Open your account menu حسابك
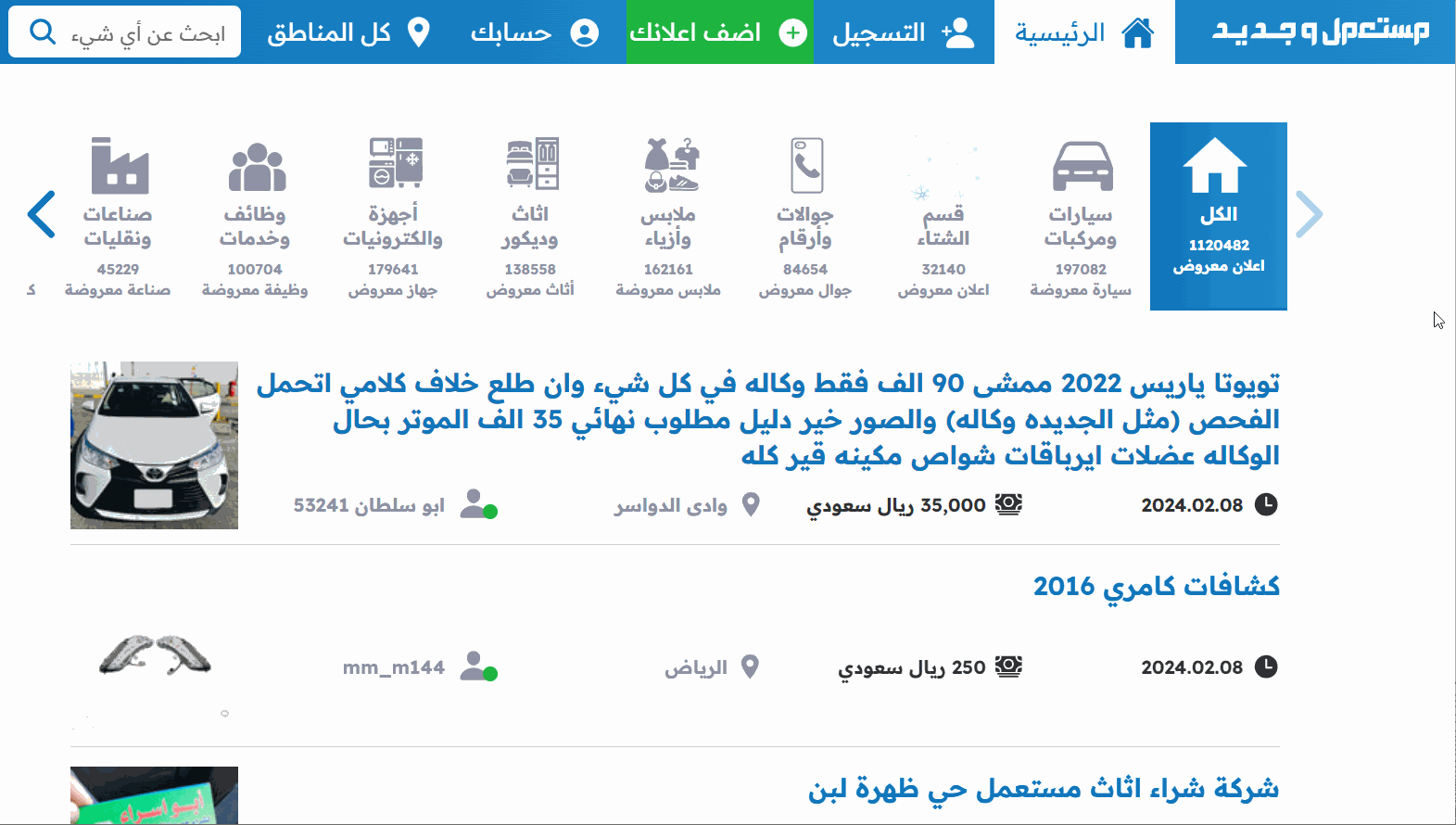This screenshot has width=1456, height=825. (534, 32)
